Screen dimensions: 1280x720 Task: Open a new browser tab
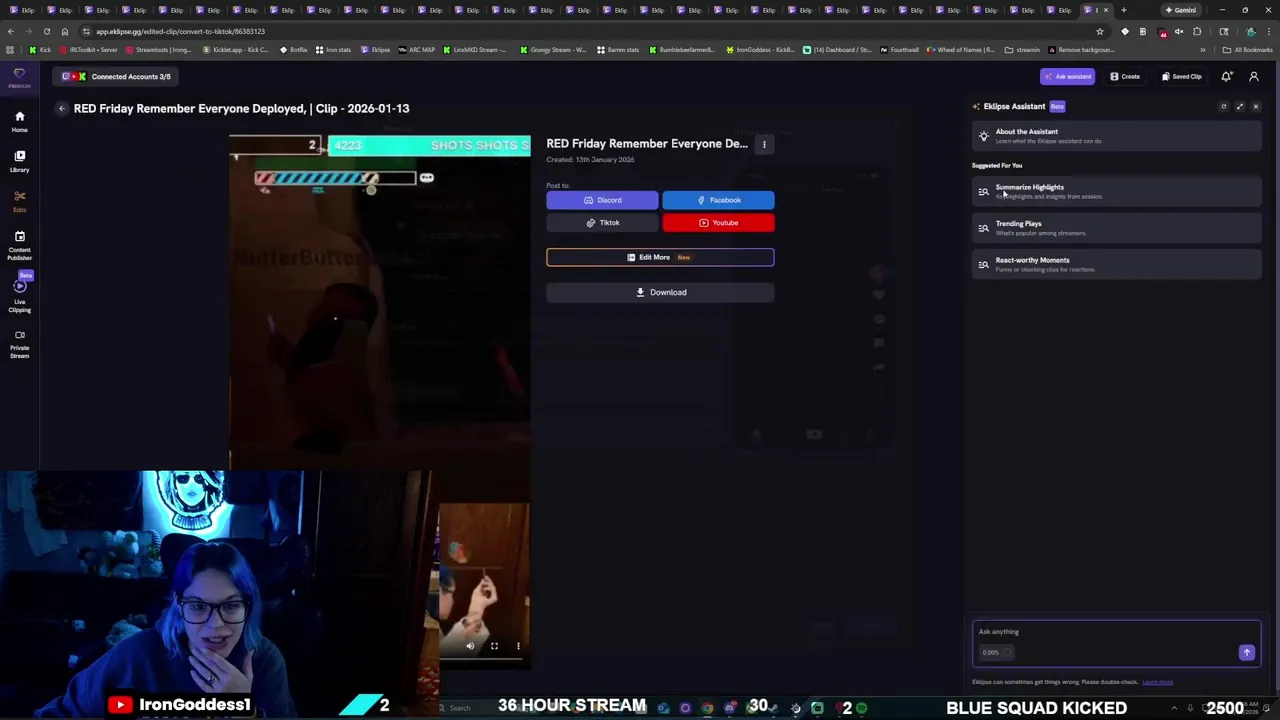pyautogui.click(x=1123, y=10)
